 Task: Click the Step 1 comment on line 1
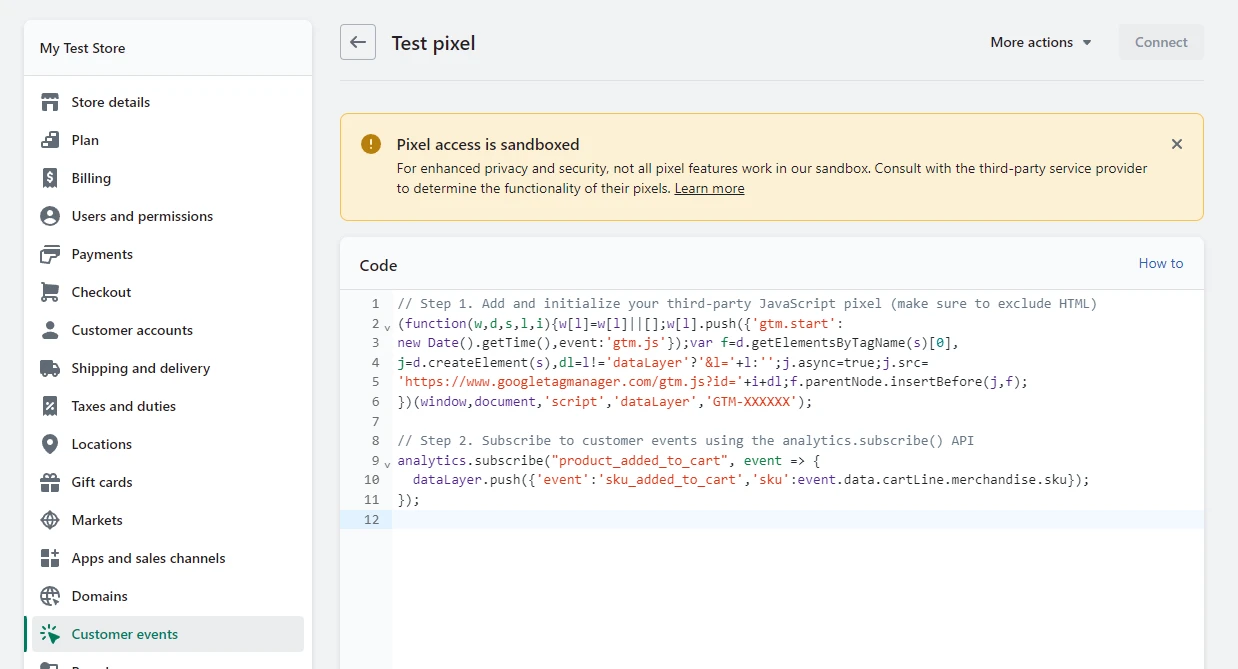747,303
